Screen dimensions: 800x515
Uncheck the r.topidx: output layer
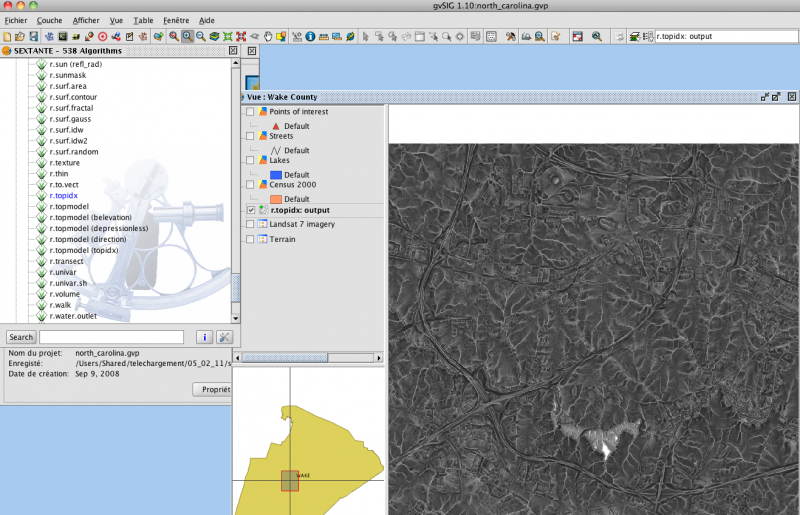click(x=250, y=210)
